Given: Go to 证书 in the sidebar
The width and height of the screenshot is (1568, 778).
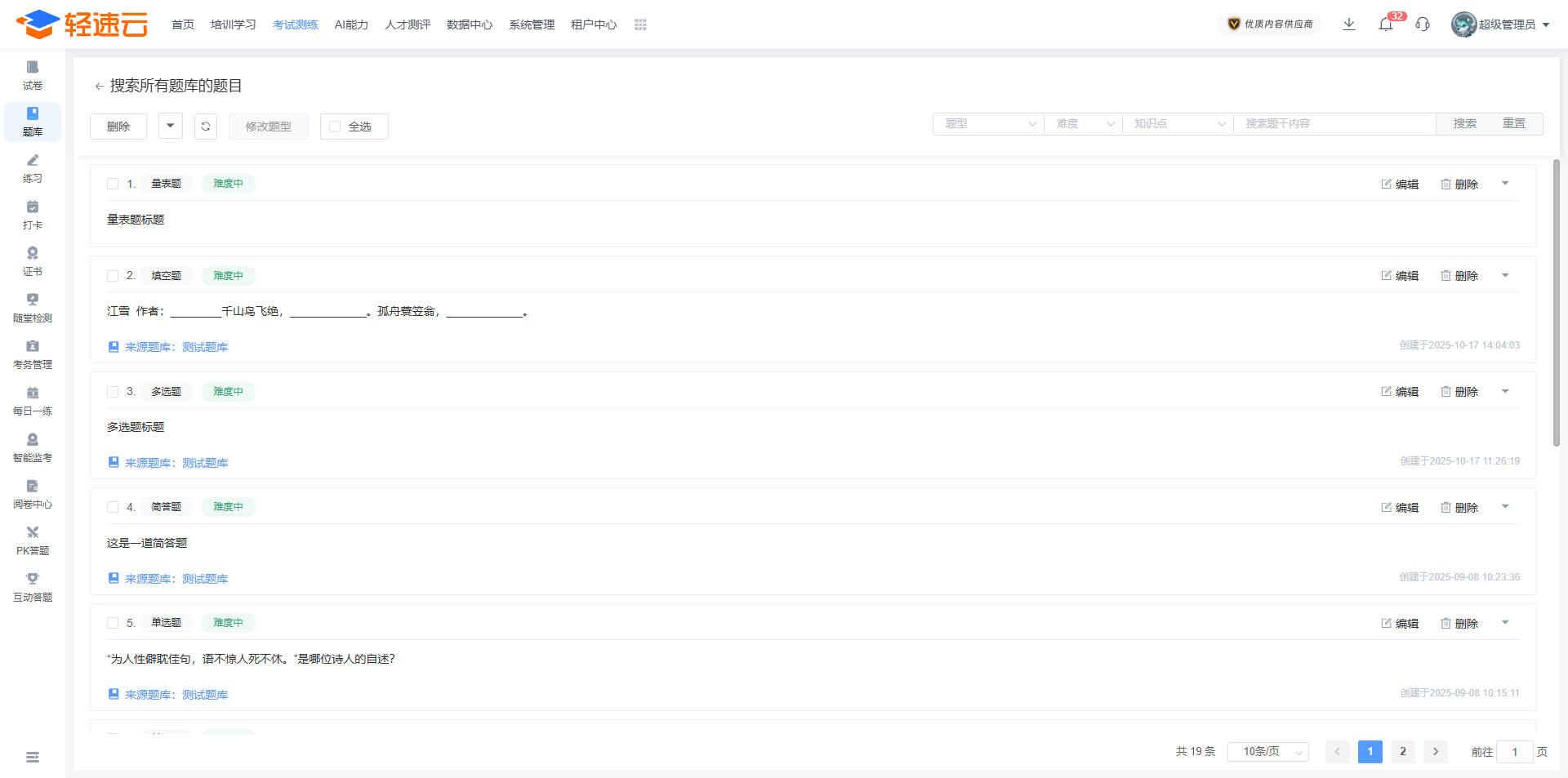Looking at the screenshot, I should point(33,261).
